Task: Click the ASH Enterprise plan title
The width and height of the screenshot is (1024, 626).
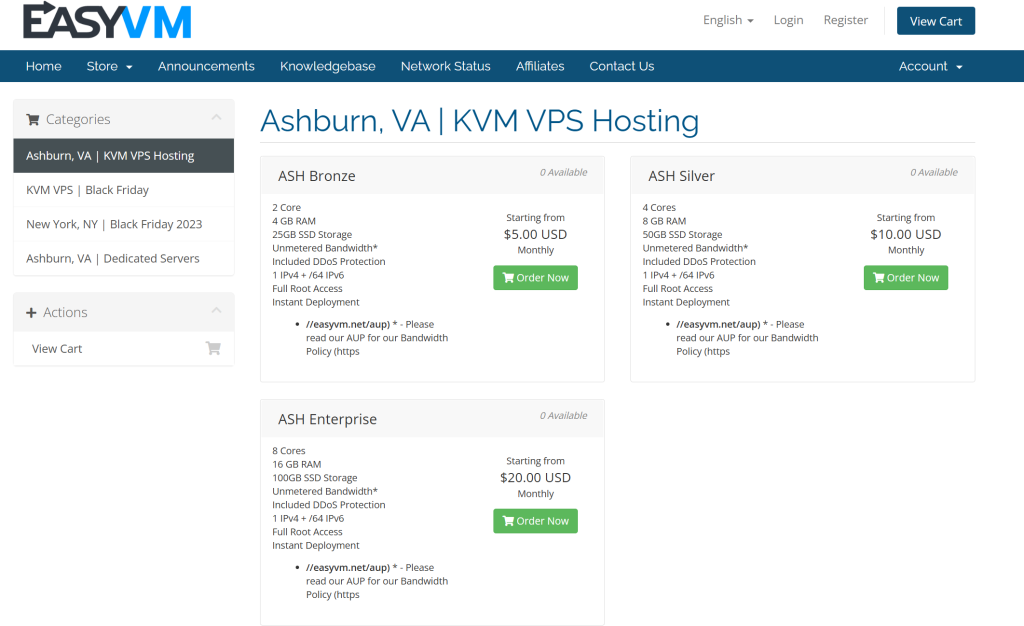Action: click(x=327, y=419)
